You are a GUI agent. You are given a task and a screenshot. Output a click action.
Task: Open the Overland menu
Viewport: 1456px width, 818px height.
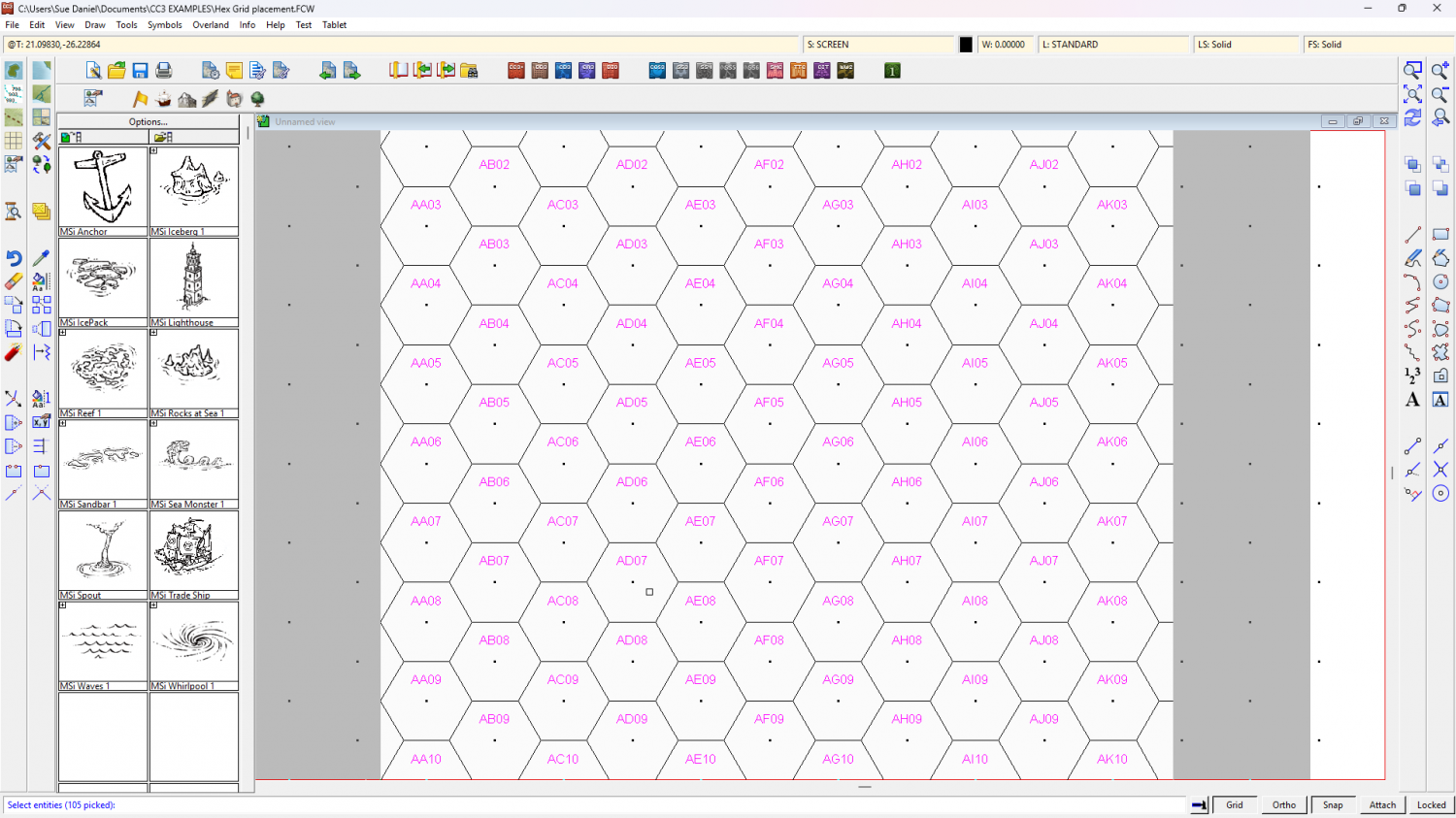(211, 25)
